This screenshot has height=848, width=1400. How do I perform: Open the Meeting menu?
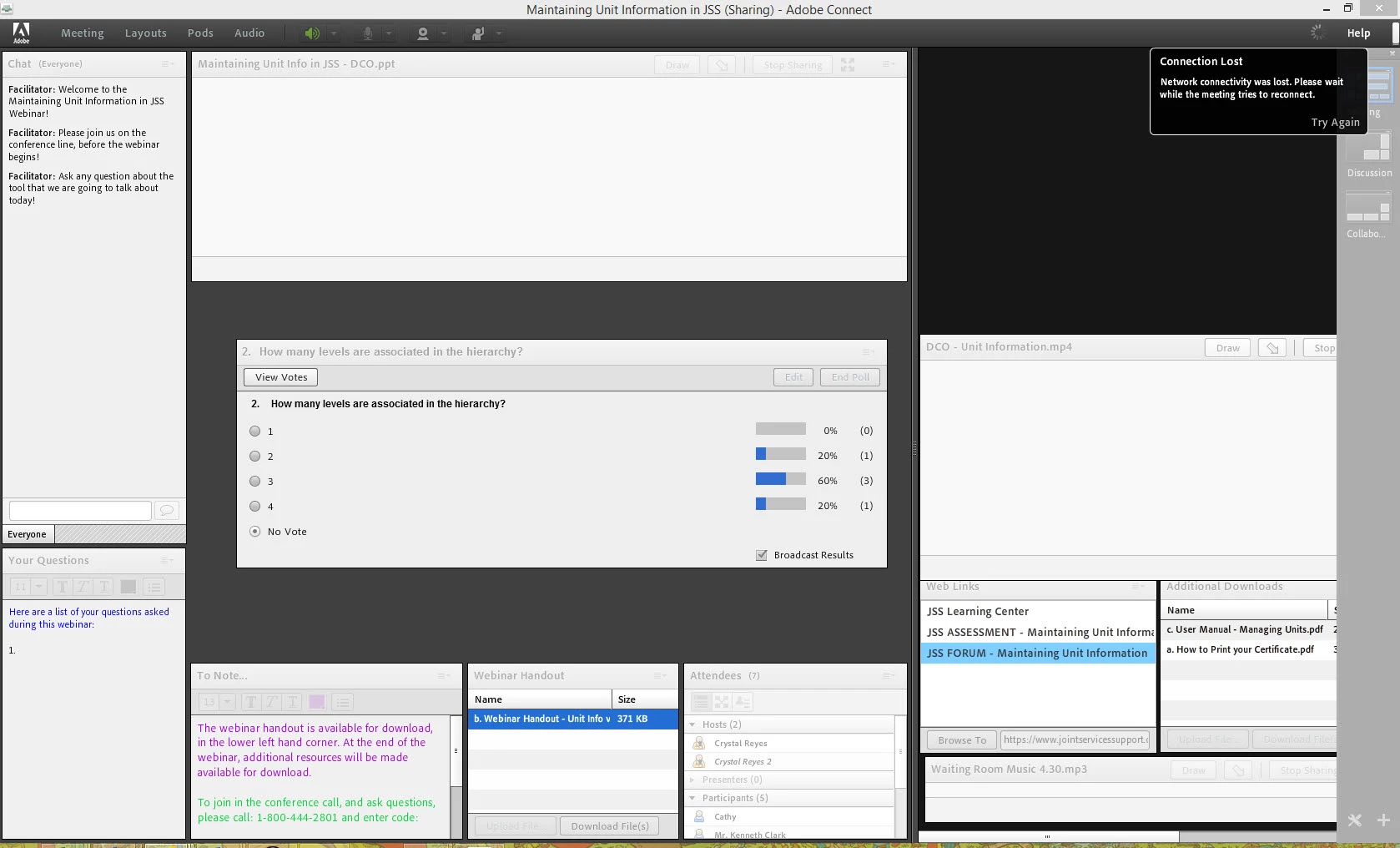83,33
